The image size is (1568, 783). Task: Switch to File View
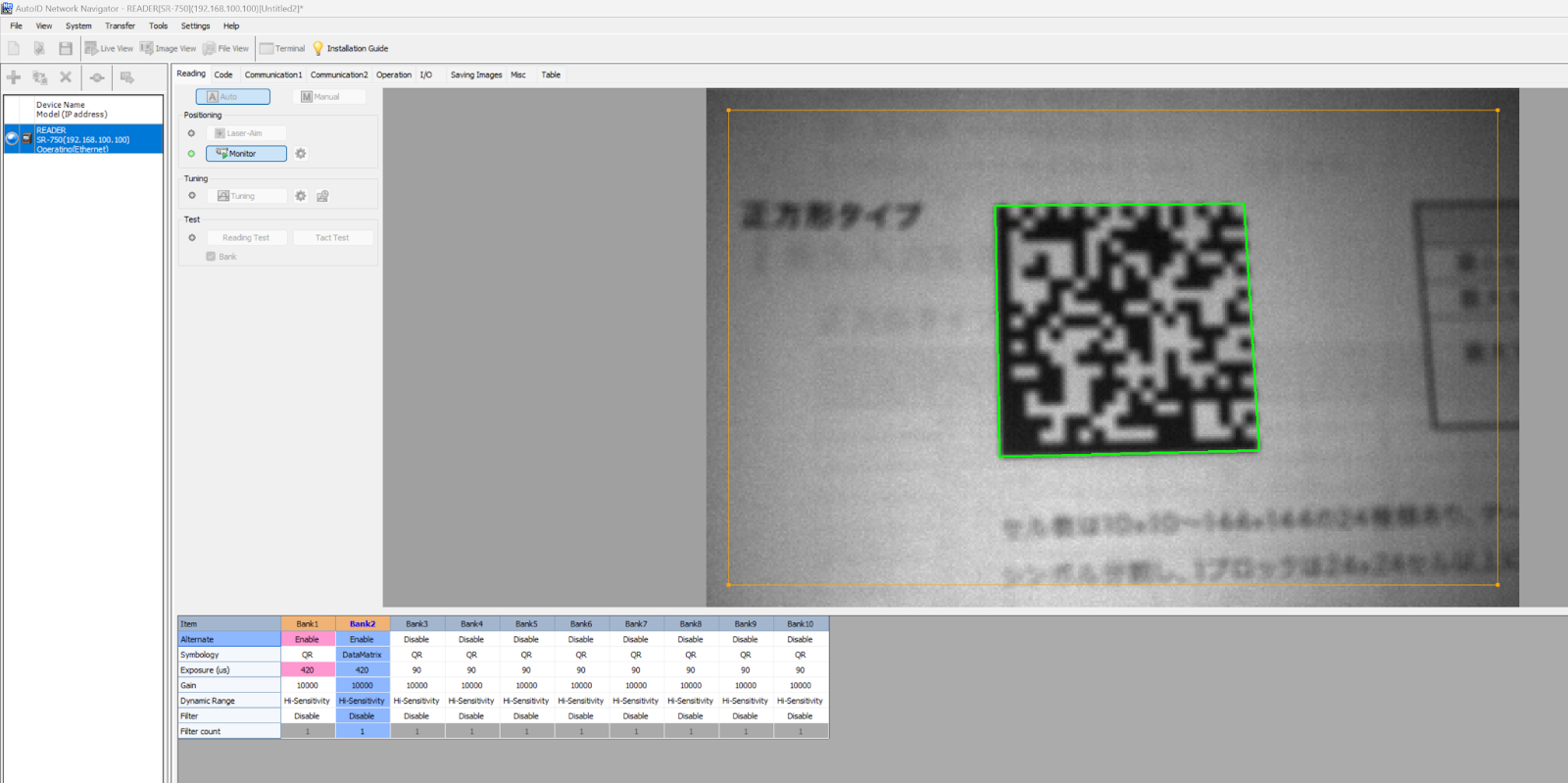(x=225, y=48)
